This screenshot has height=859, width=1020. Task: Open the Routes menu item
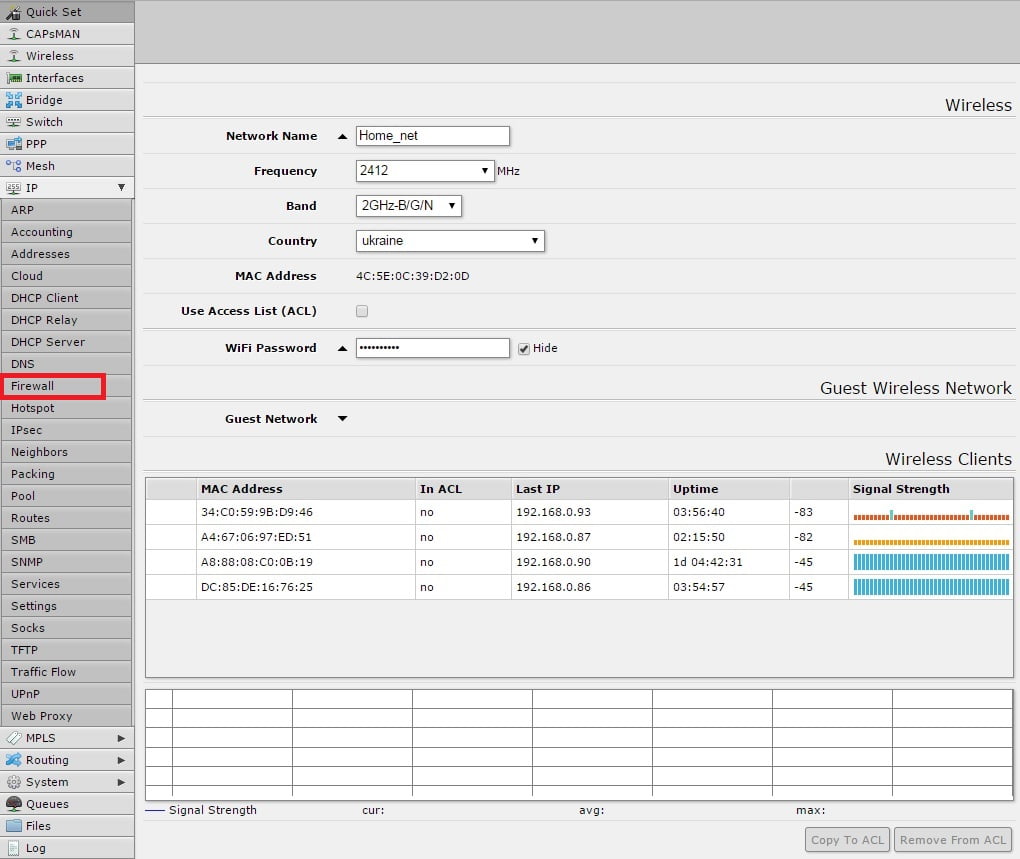coord(66,518)
